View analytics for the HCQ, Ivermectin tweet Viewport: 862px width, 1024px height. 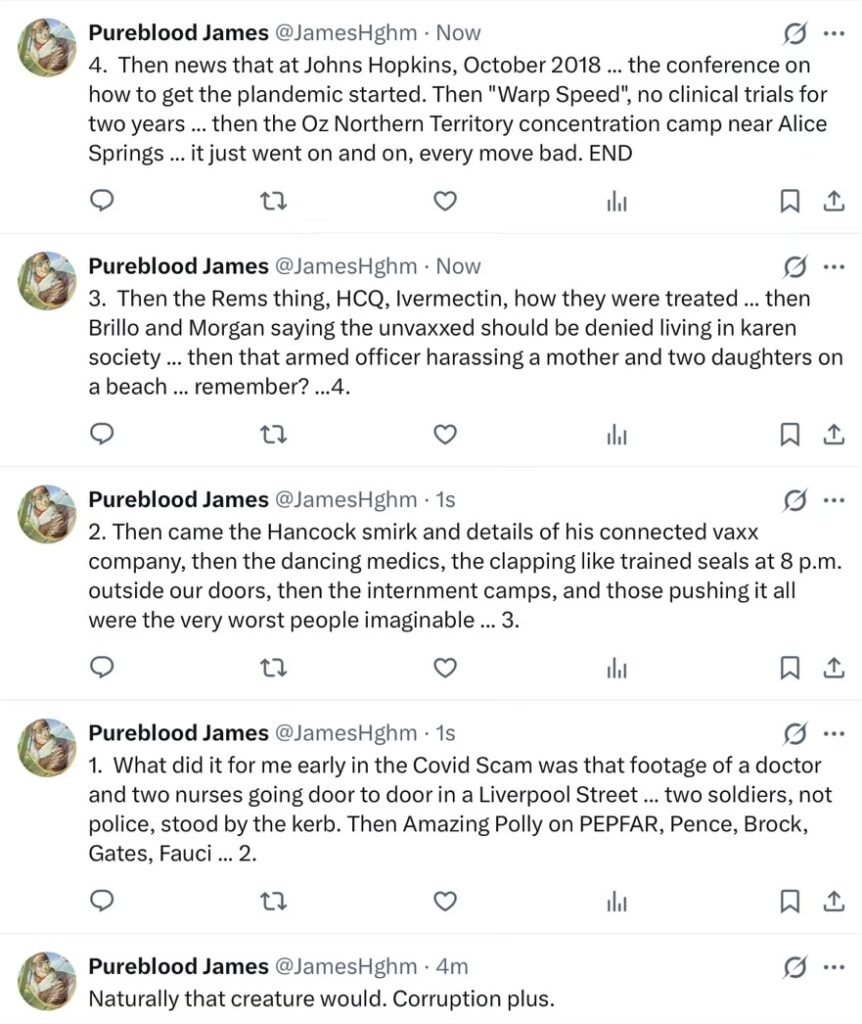pos(617,434)
